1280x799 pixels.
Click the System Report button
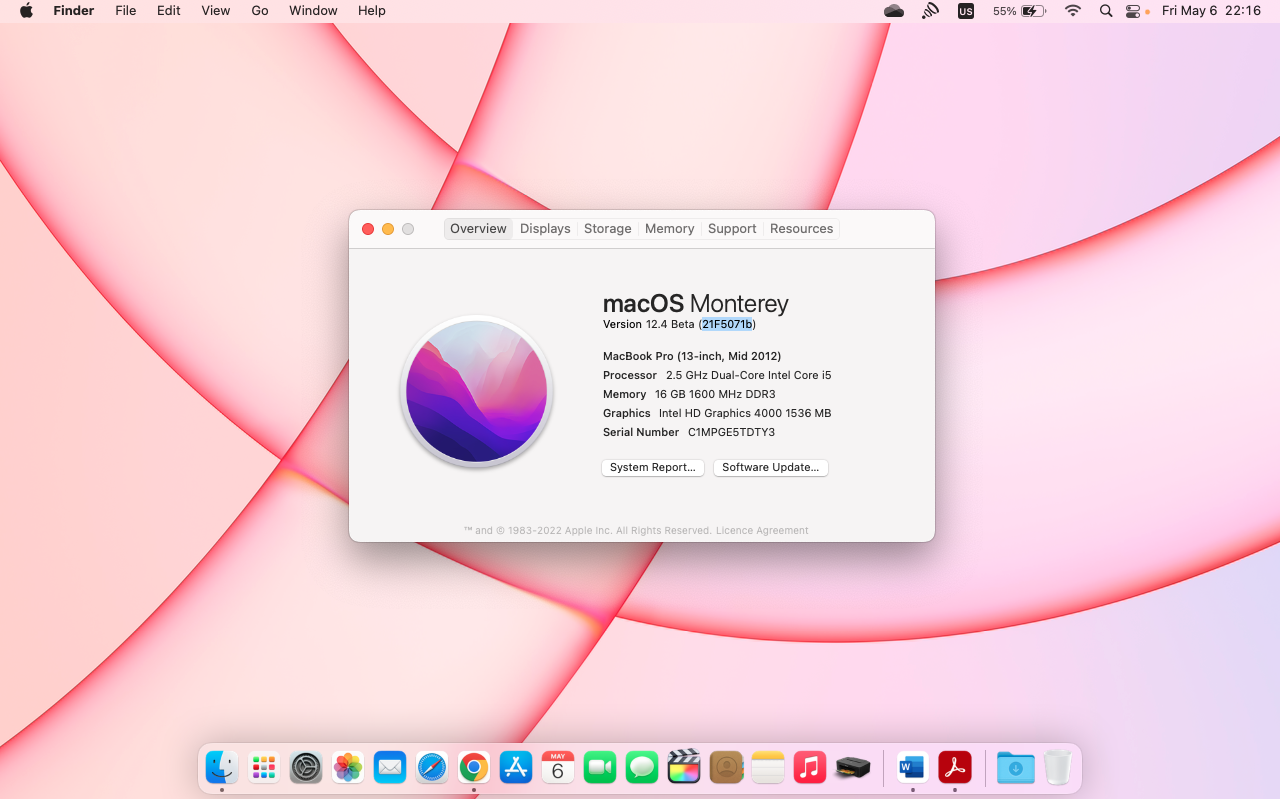653,468
